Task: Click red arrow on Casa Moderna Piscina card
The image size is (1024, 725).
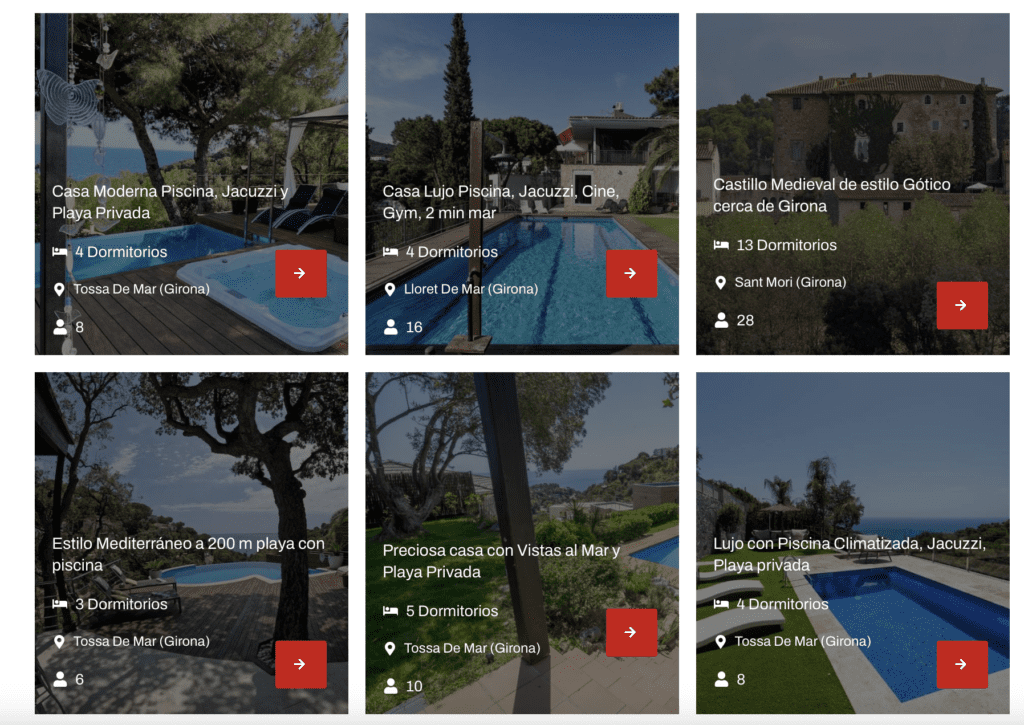Action: point(300,274)
